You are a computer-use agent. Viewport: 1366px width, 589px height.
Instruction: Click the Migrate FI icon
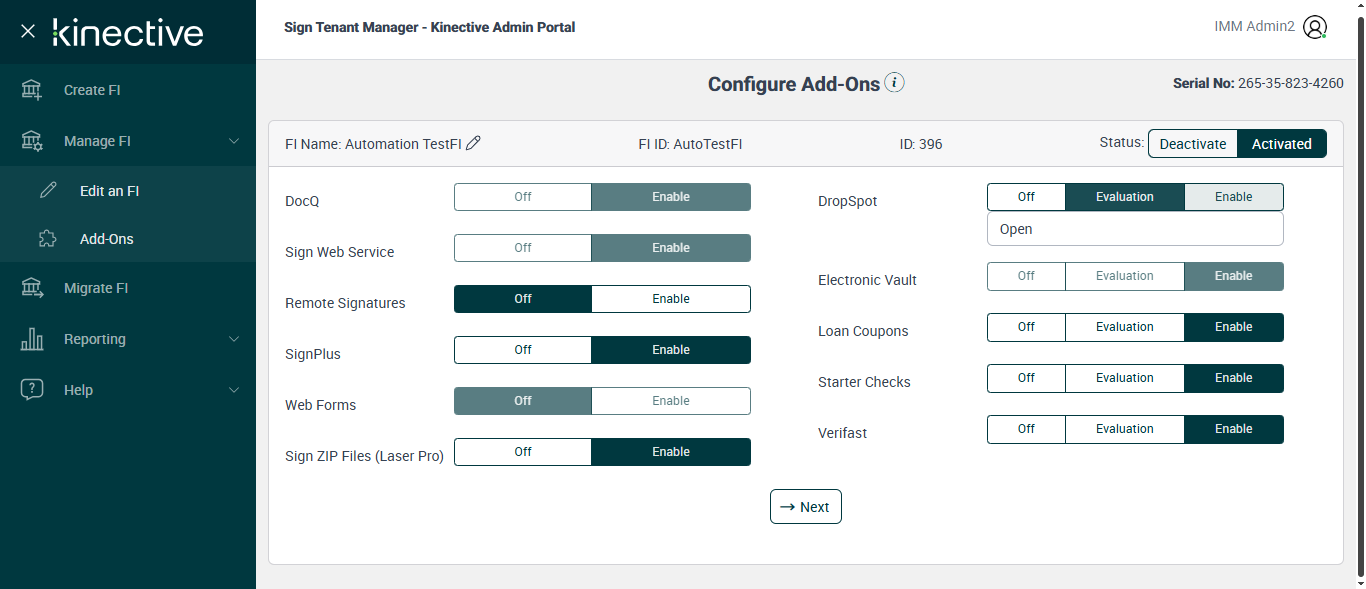coord(32,288)
